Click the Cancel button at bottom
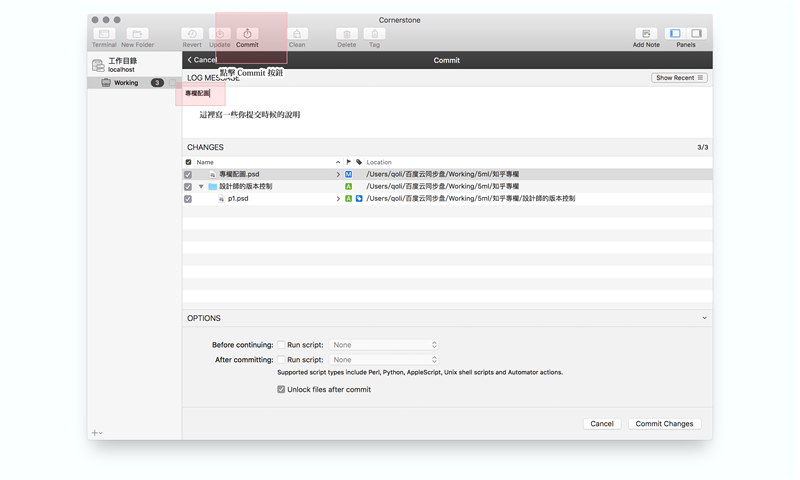The image size is (800, 480). pos(602,424)
